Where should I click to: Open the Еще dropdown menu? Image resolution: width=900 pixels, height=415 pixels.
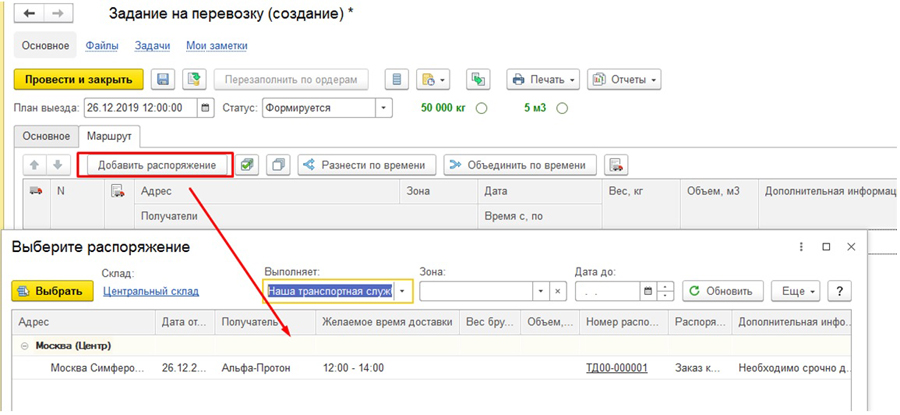tap(798, 291)
